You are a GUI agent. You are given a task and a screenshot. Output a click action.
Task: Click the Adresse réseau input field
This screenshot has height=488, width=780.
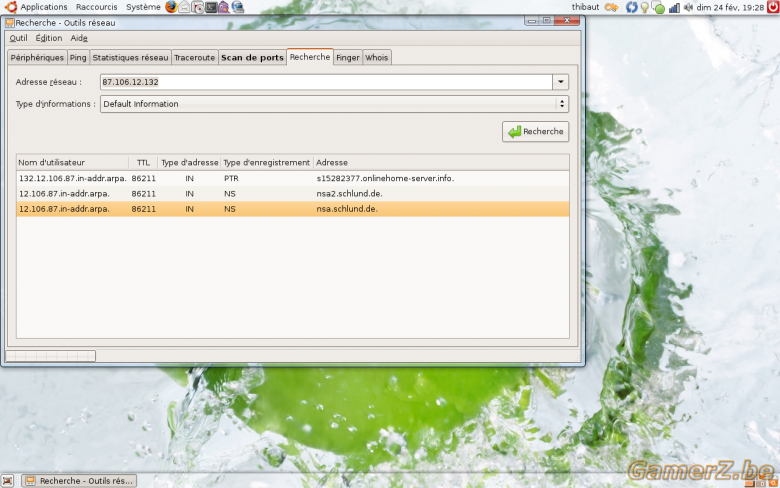tap(326, 82)
